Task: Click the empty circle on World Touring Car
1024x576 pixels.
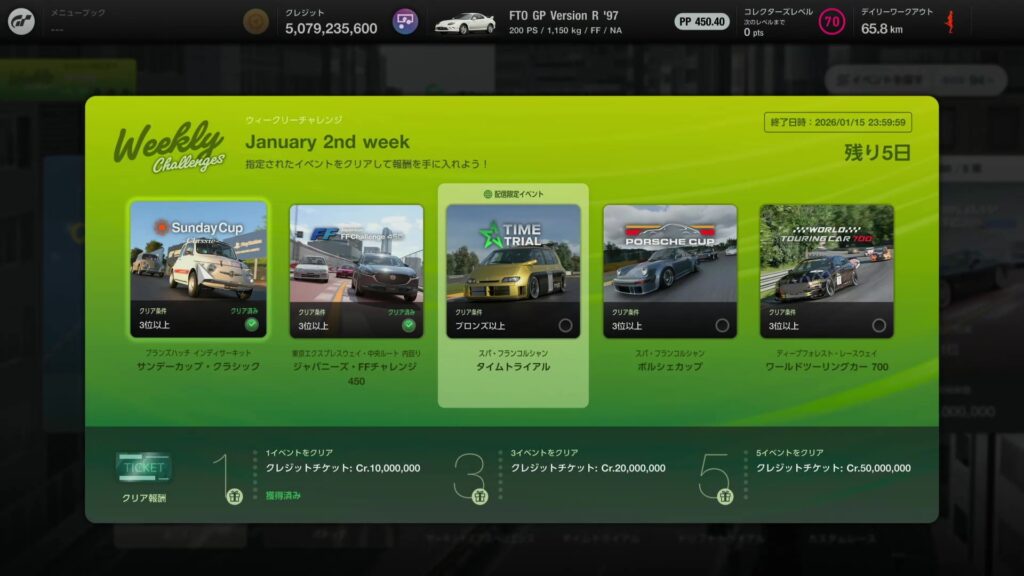Action: click(879, 325)
